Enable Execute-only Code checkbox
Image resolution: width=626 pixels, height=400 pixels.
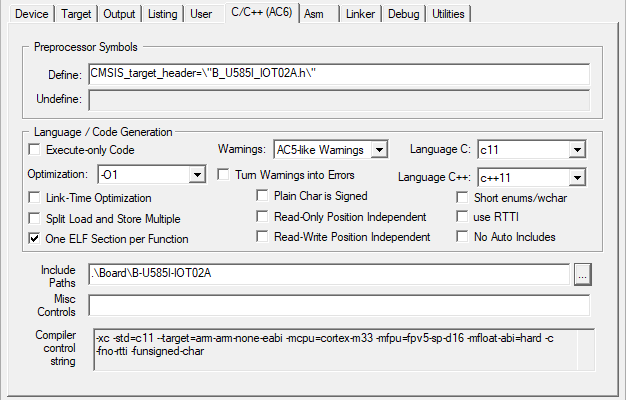tap(37, 150)
